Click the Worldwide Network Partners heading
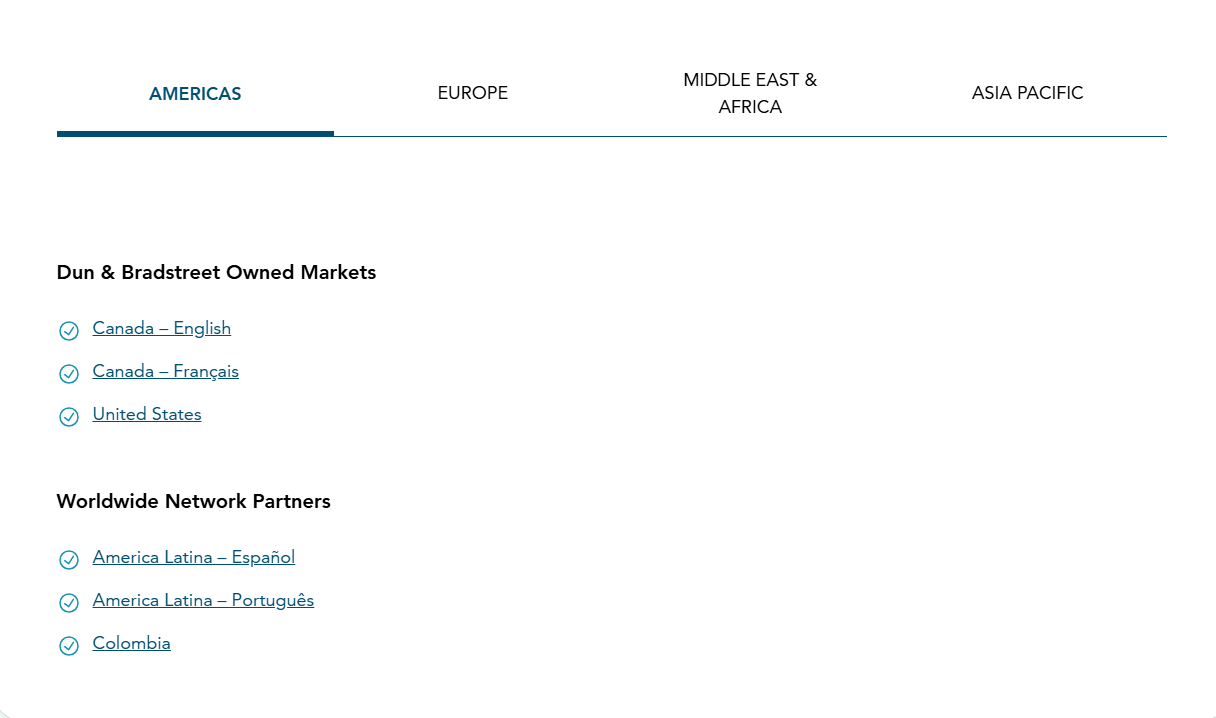The height and width of the screenshot is (718, 1216). (193, 501)
